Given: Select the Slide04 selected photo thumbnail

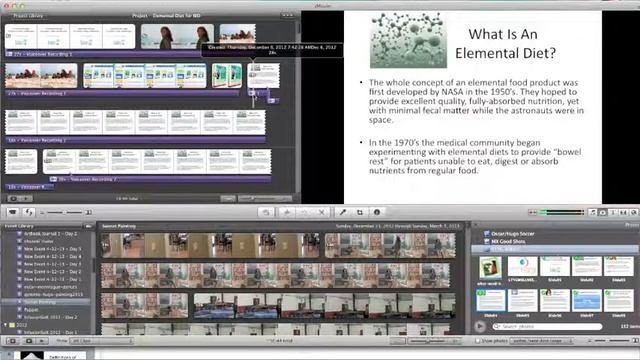Looking at the screenshot, I should click(x=491, y=300).
